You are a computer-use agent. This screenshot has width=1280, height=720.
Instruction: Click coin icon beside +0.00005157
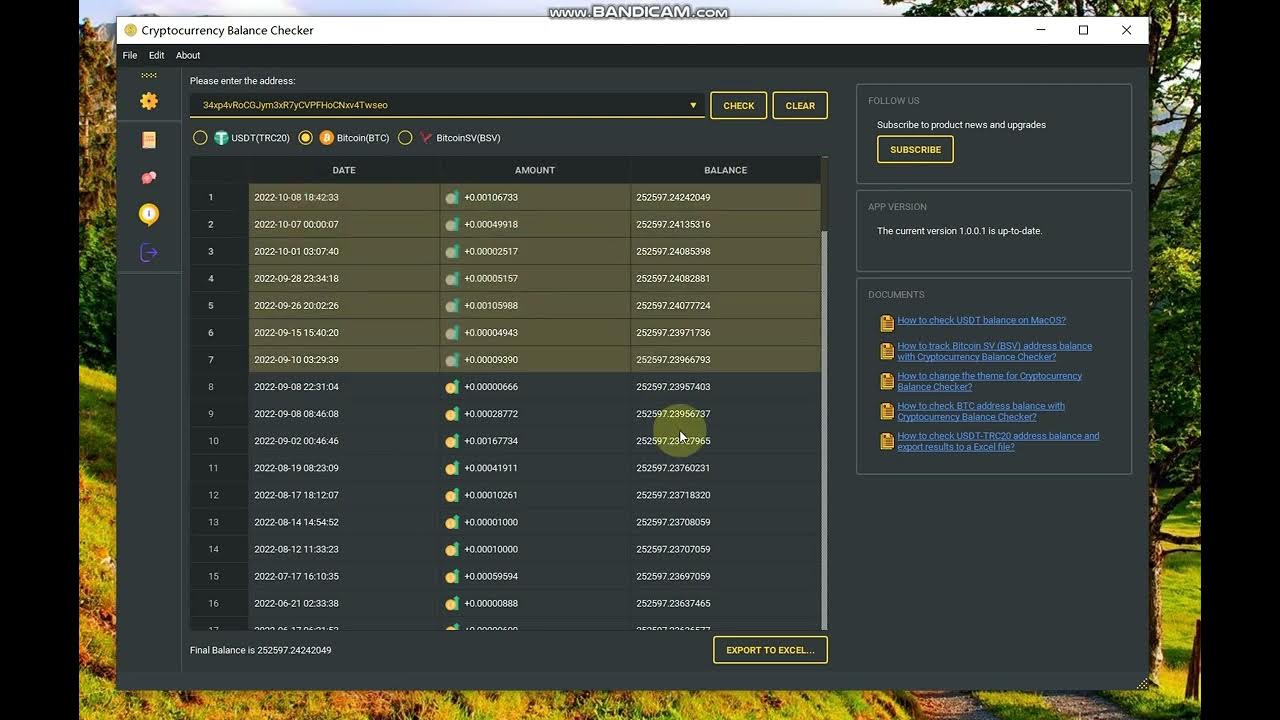coord(452,279)
